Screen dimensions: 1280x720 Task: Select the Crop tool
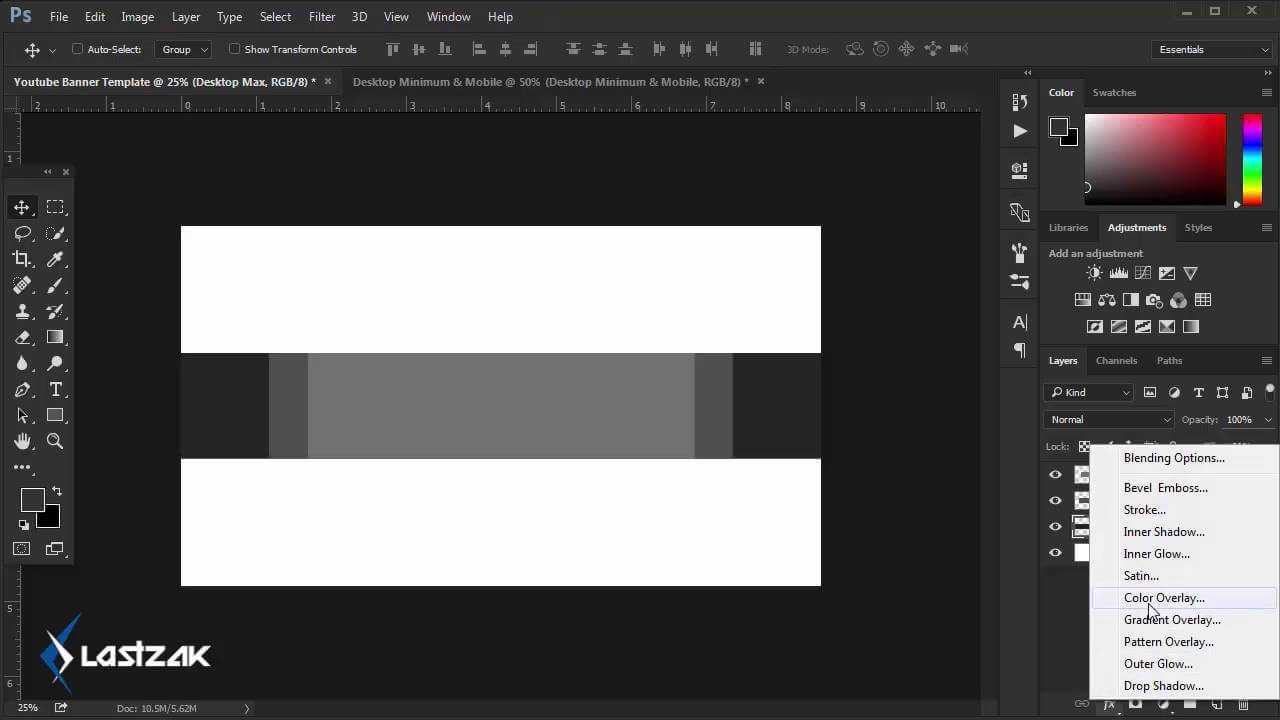[x=21, y=259]
